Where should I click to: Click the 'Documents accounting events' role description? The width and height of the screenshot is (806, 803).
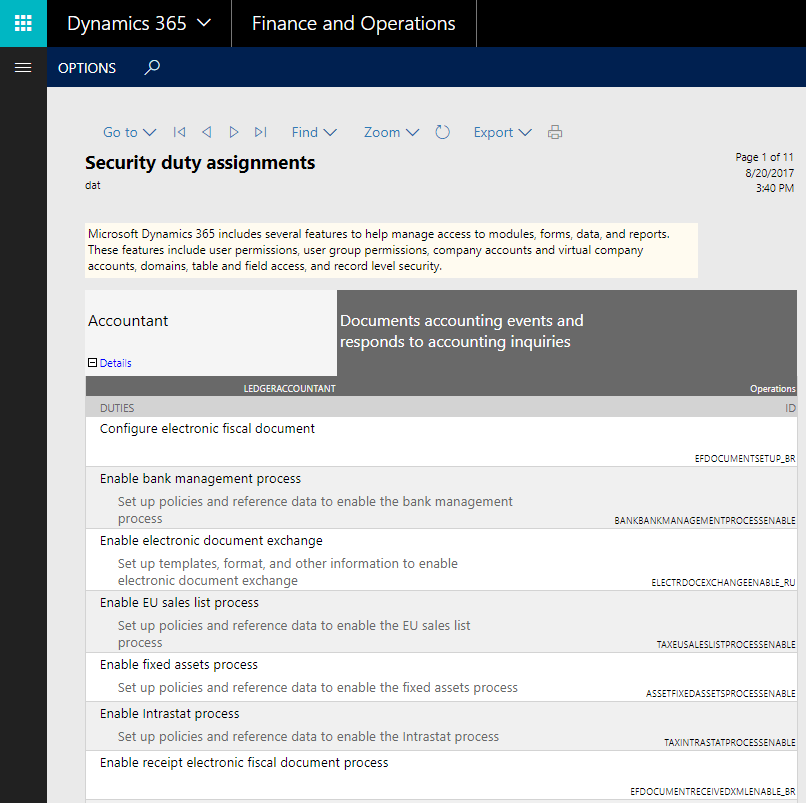tap(462, 331)
